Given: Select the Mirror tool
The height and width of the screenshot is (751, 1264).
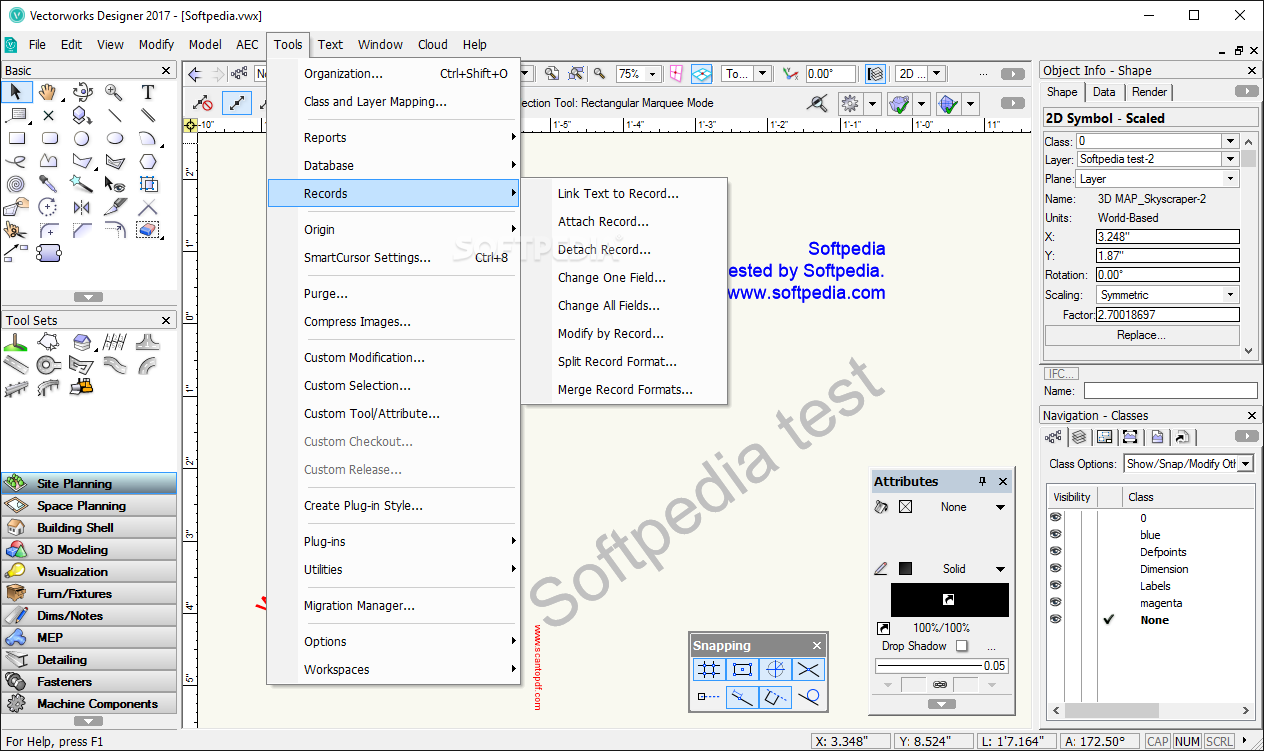Looking at the screenshot, I should tap(82, 207).
